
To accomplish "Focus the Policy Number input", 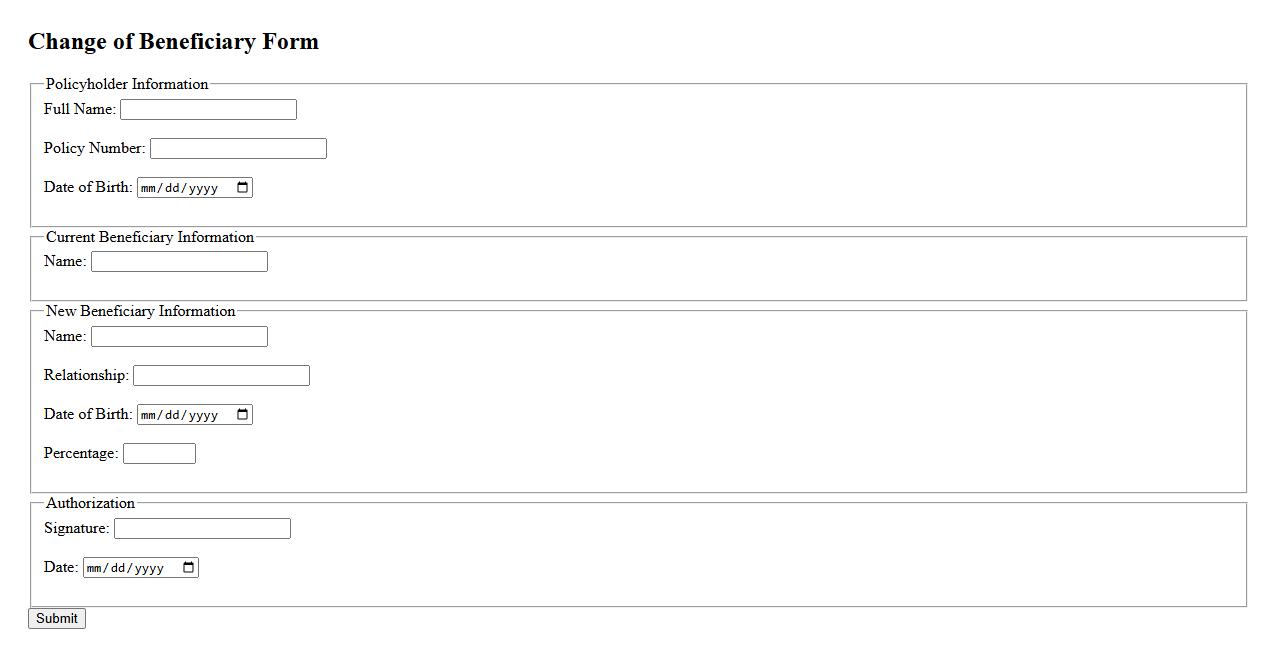I will coord(238,149).
